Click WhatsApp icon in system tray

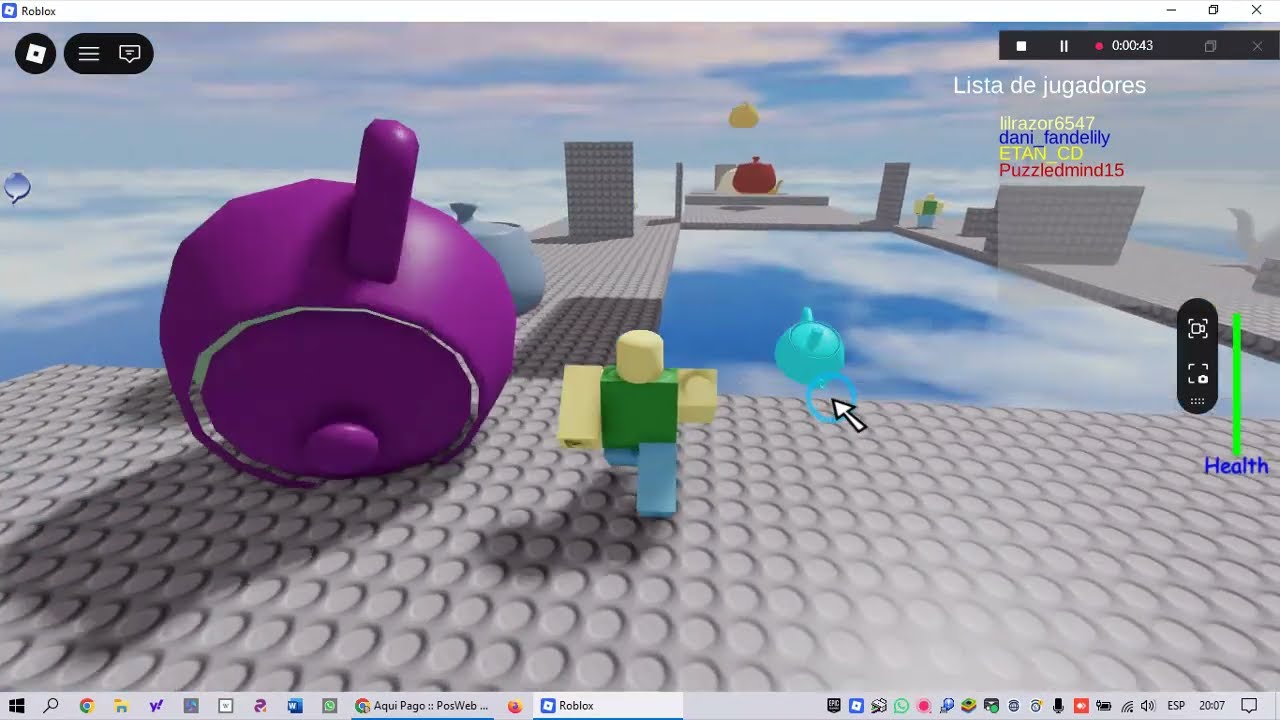(901, 706)
